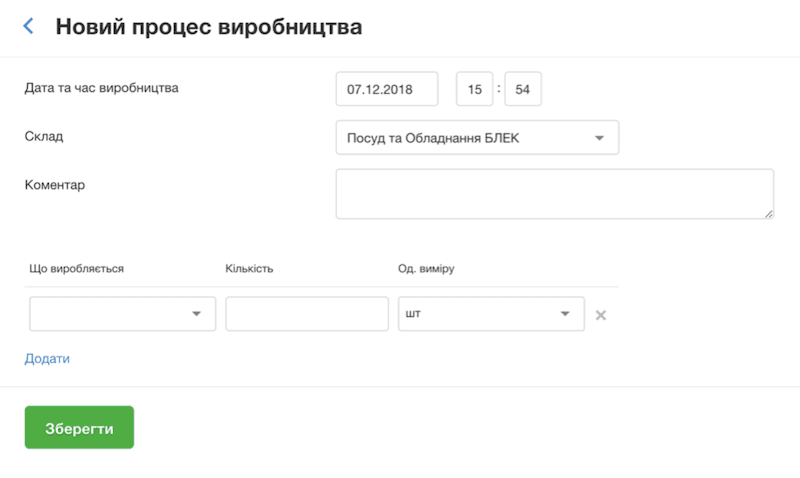The height and width of the screenshot is (478, 800).
Task: Click the unit шт dropdown caret arrow
Action: (x=565, y=314)
